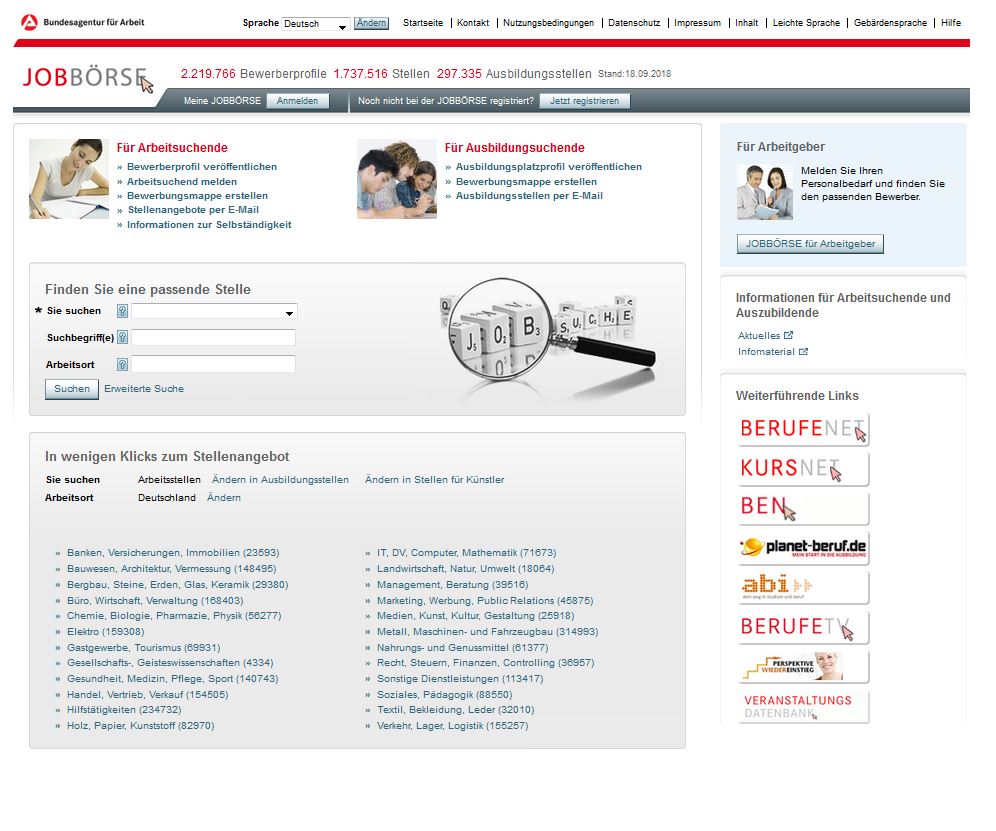This screenshot has width=996, height=831.
Task: Open Elektro (159308) category
Action: pyautogui.click(x=105, y=632)
